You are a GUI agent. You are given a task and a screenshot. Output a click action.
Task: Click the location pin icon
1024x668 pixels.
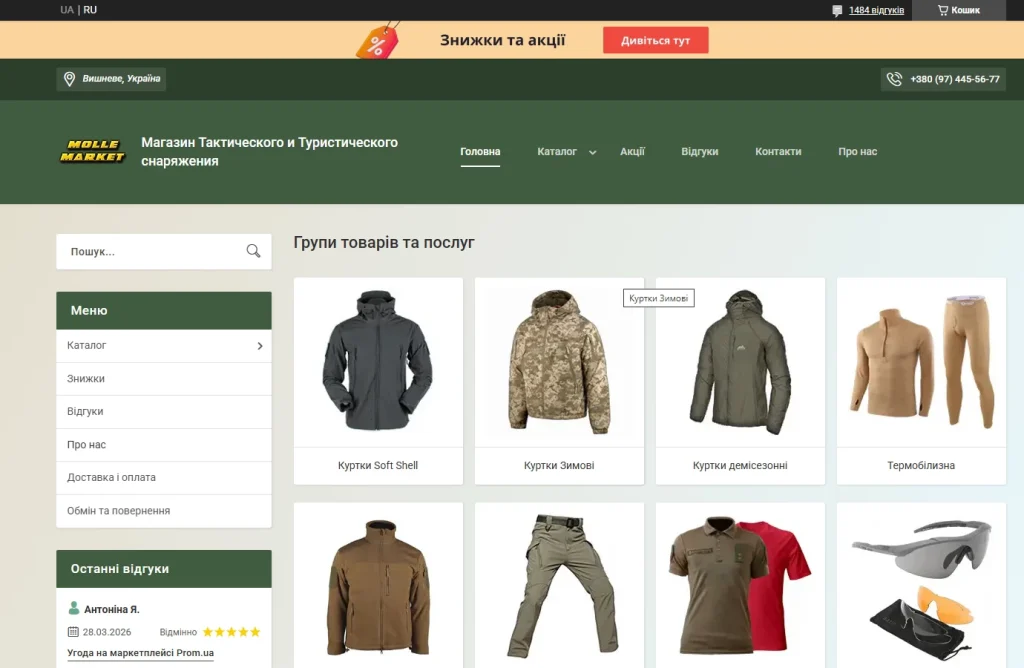(69, 79)
